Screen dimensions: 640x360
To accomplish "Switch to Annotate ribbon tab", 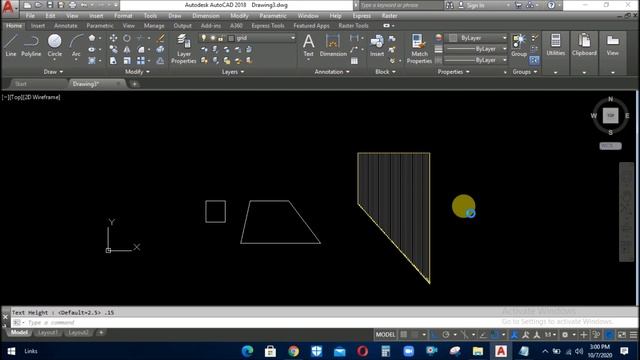I will click(x=65, y=26).
